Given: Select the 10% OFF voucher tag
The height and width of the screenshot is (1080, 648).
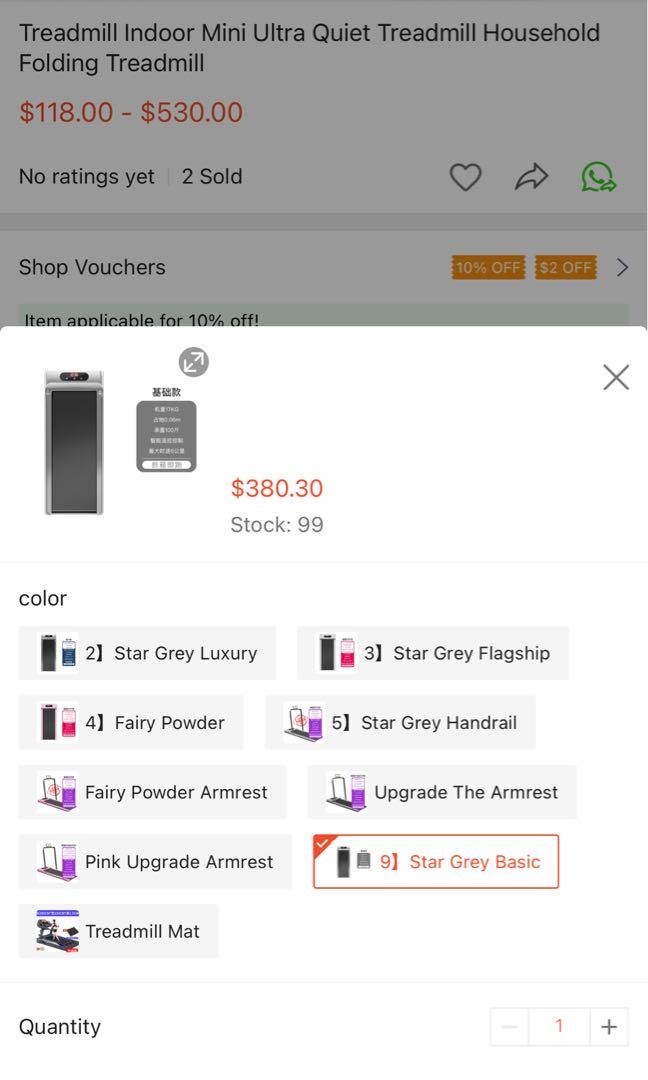Looking at the screenshot, I should pyautogui.click(x=488, y=267).
